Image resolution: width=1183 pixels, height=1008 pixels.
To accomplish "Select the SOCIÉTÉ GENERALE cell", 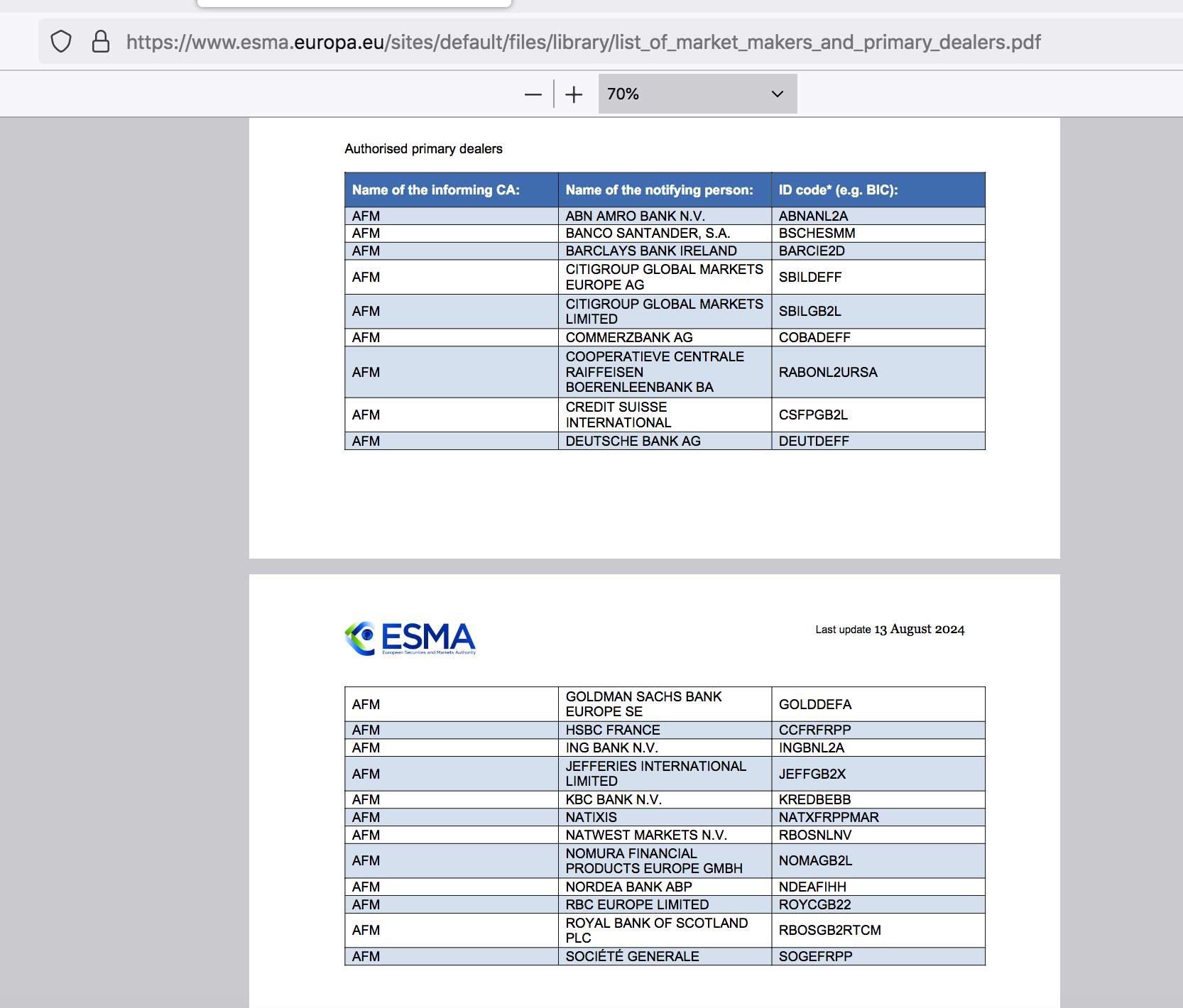I will [665, 956].
